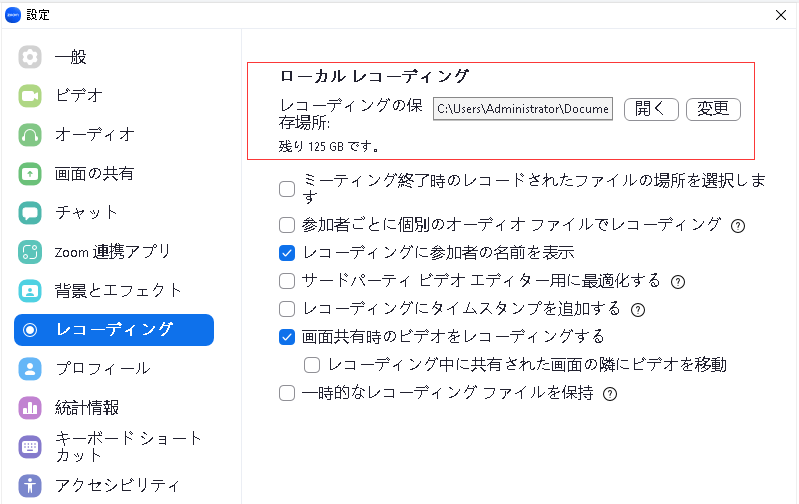Screen dimensions: 799x504
Task: Select the Zoom連携アプリ icon
Action: [30, 252]
